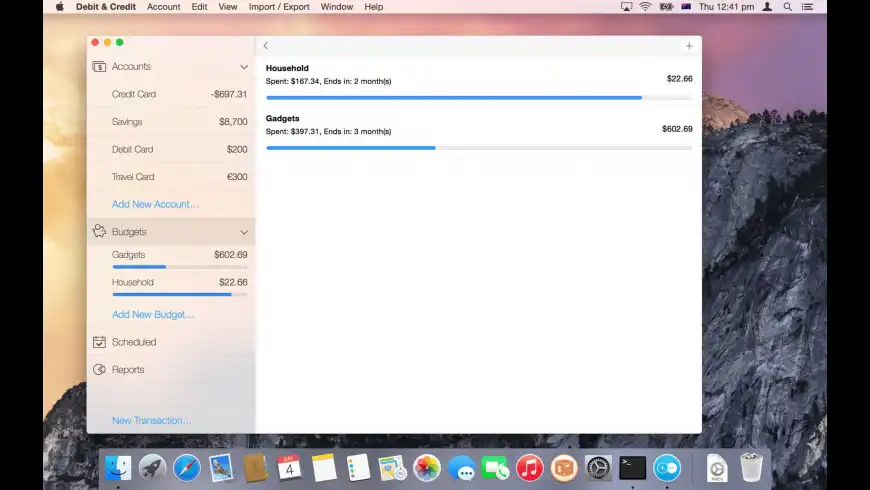
Task: Click the Scheduled calendar icon
Action: (x=99, y=342)
